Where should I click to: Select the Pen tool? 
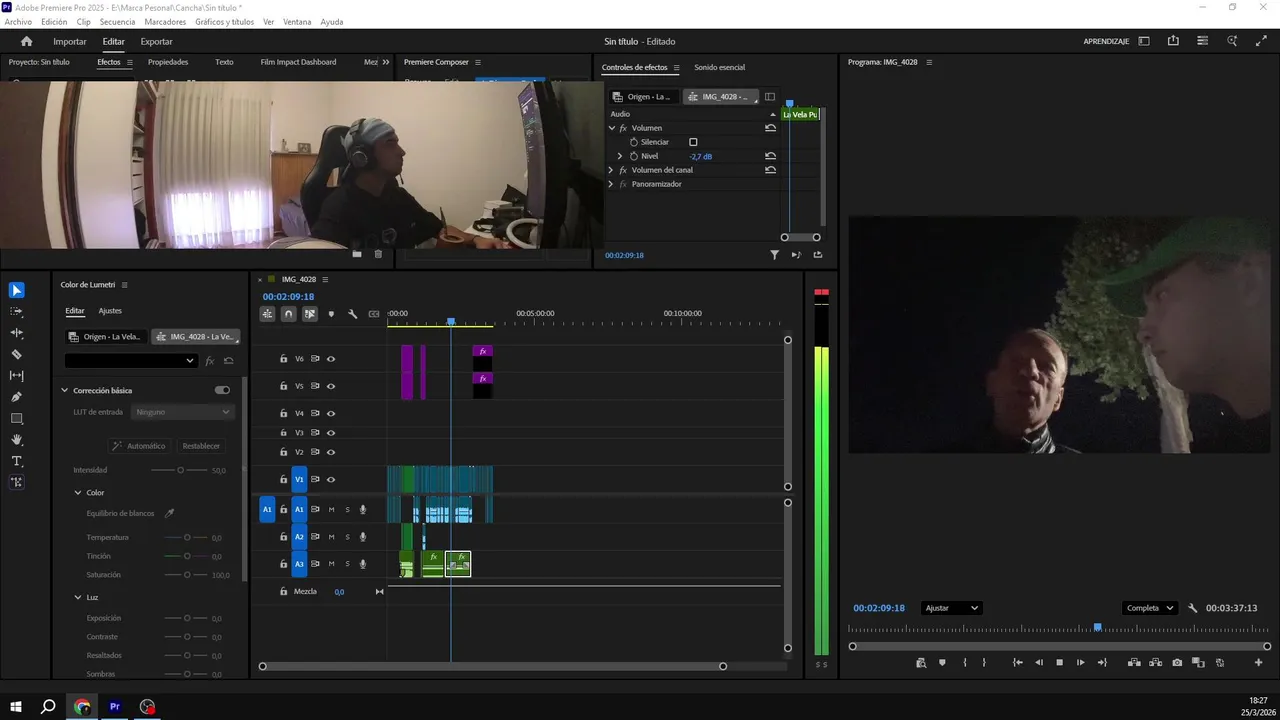coord(16,397)
